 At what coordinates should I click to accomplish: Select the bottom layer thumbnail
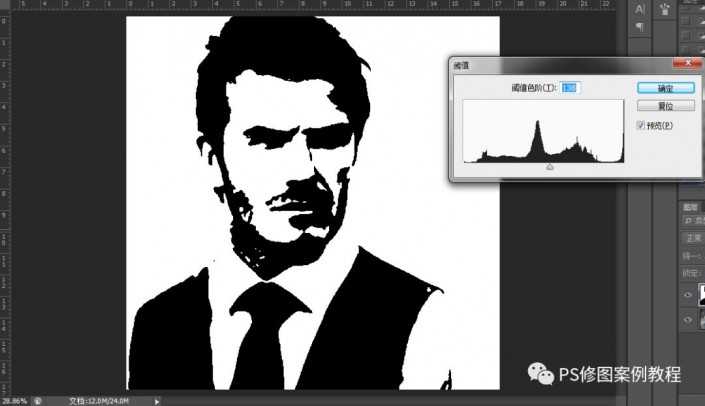tap(701, 321)
